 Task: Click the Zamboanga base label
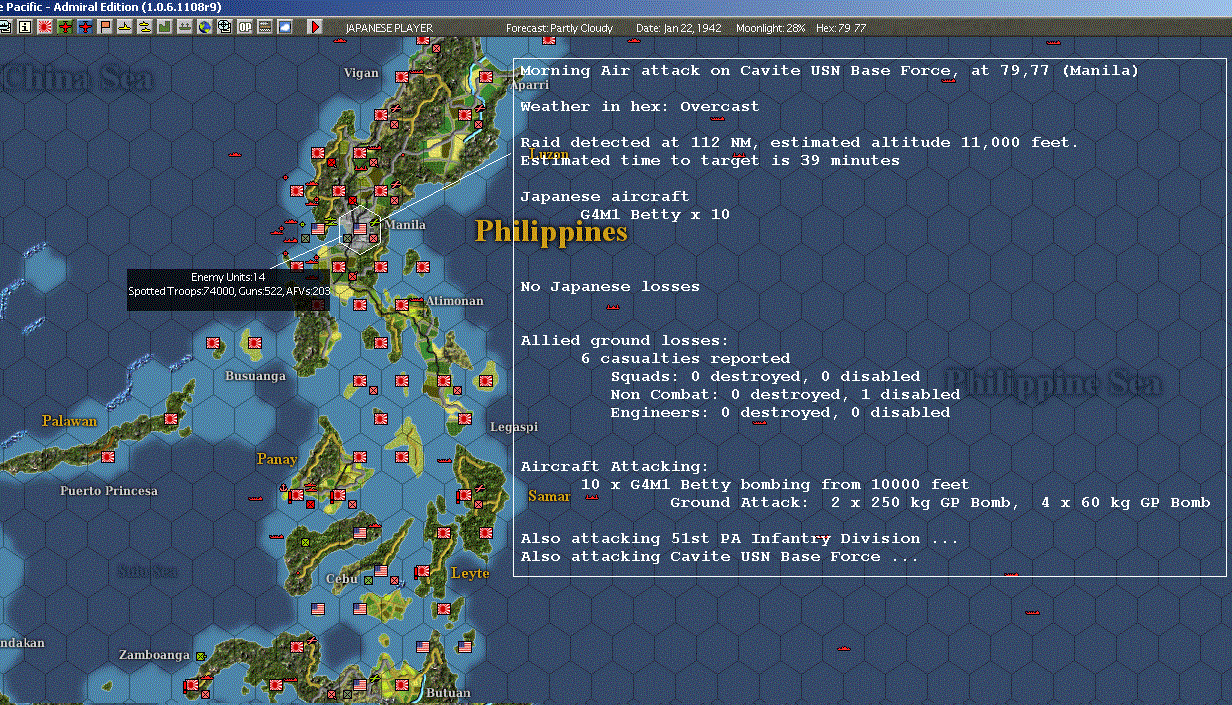pos(155,655)
